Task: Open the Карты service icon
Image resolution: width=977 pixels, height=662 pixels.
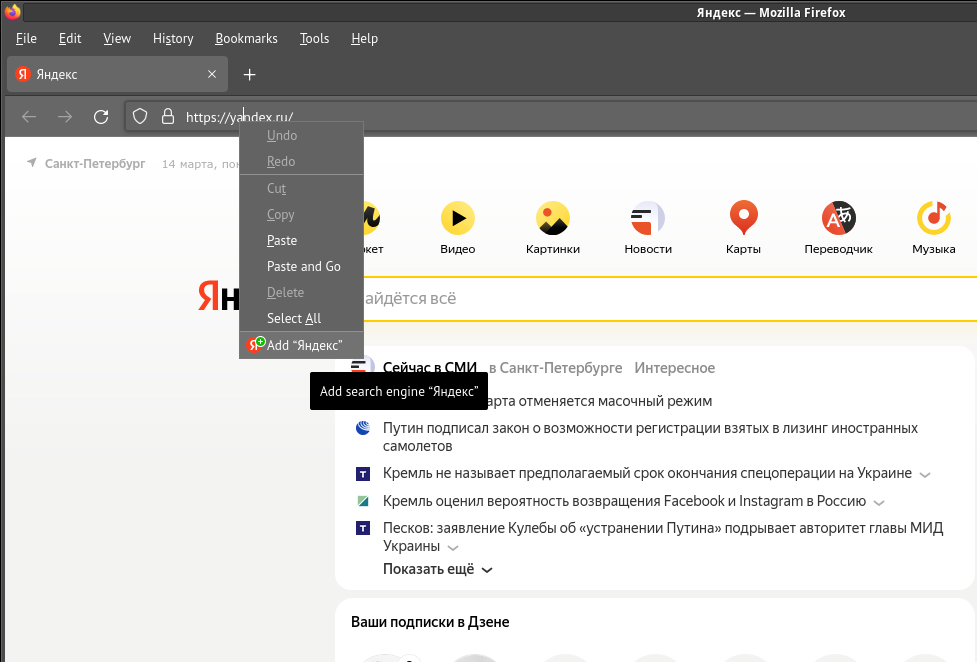Action: pyautogui.click(x=743, y=218)
